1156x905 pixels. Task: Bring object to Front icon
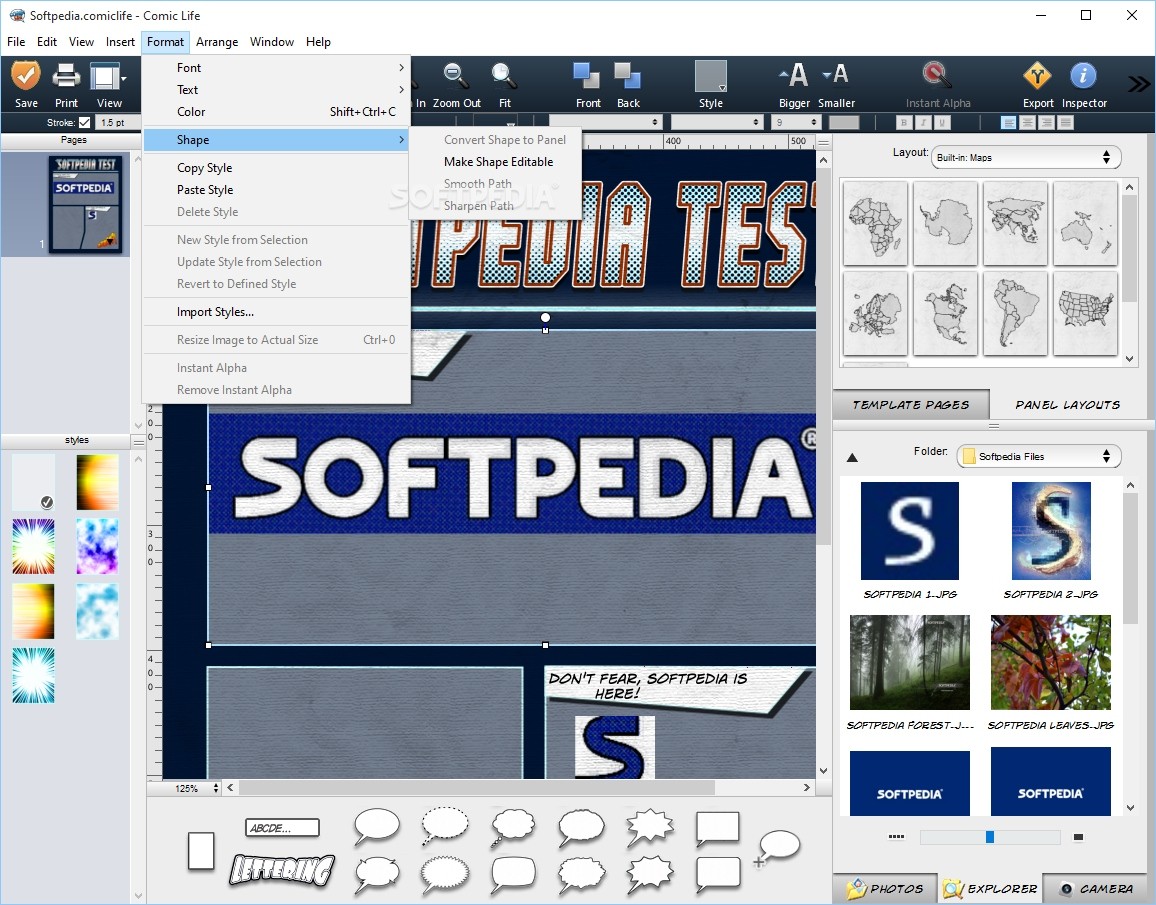click(x=587, y=76)
